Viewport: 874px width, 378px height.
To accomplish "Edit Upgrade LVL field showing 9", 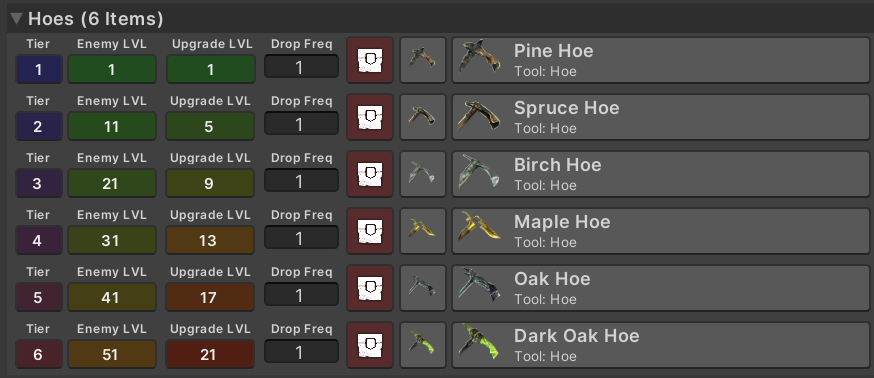I will tap(210, 183).
